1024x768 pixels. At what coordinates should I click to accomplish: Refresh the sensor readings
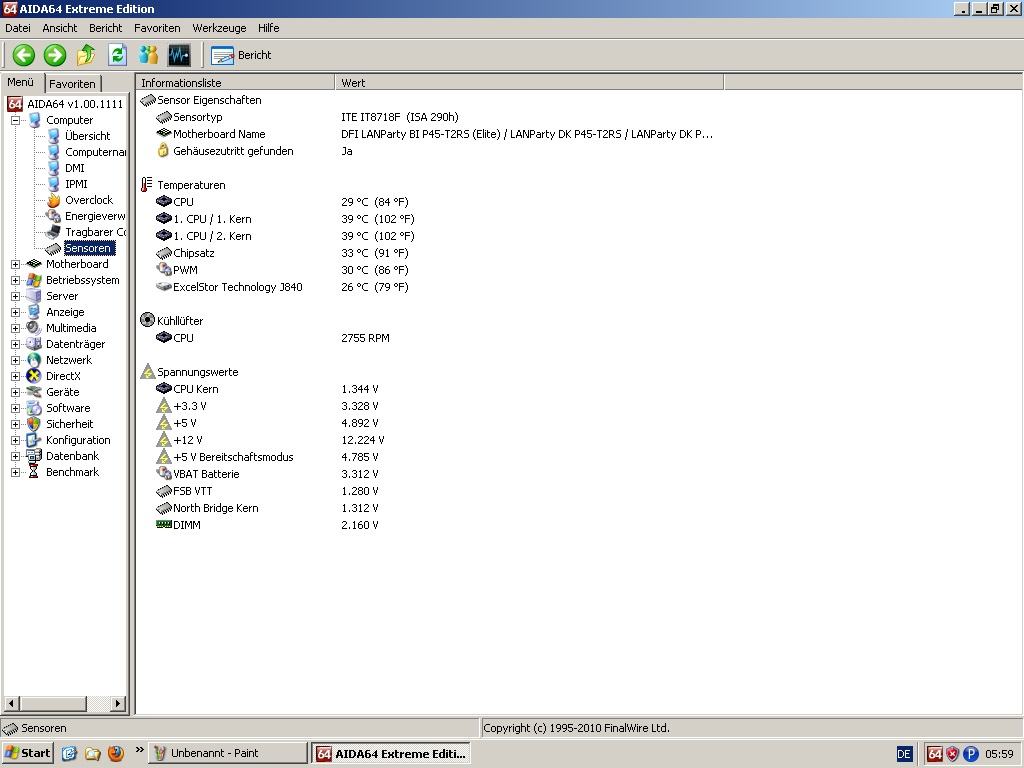pyautogui.click(x=117, y=55)
